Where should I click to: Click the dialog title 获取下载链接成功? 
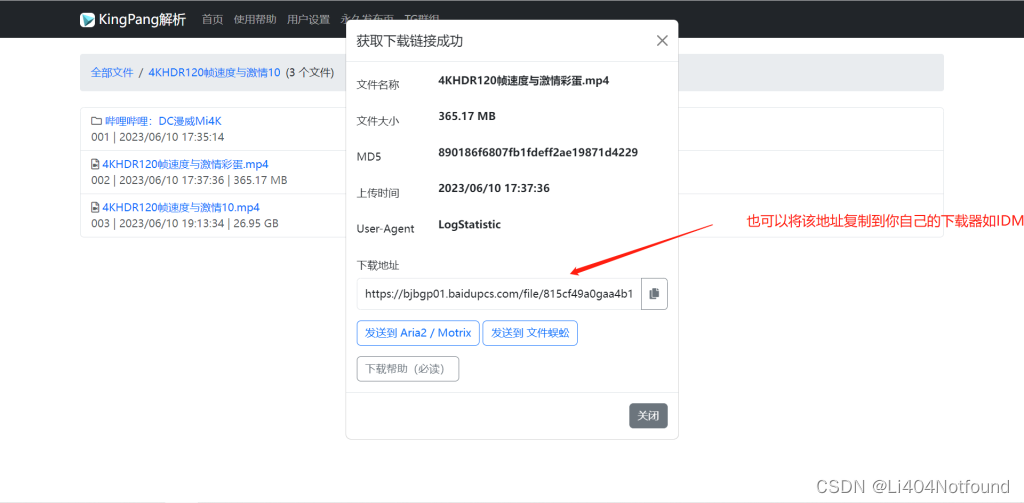tap(409, 41)
